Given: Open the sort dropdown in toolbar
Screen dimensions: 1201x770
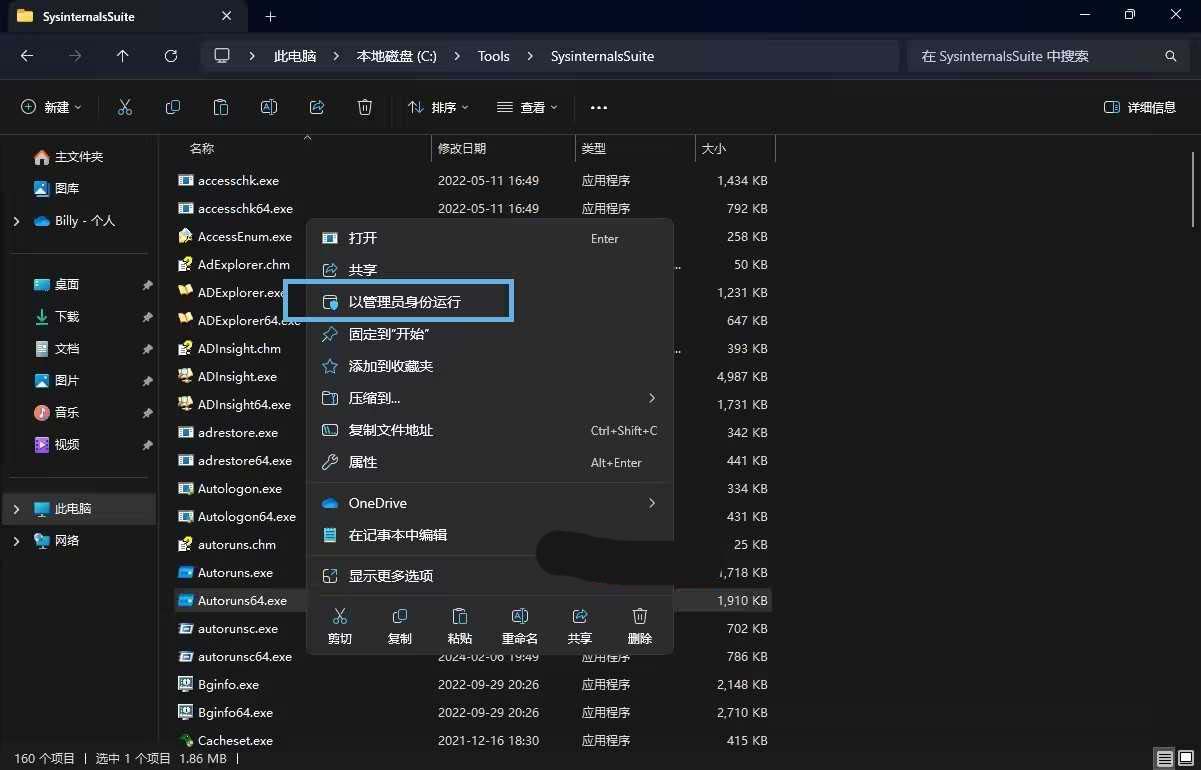Looking at the screenshot, I should pyautogui.click(x=437, y=107).
